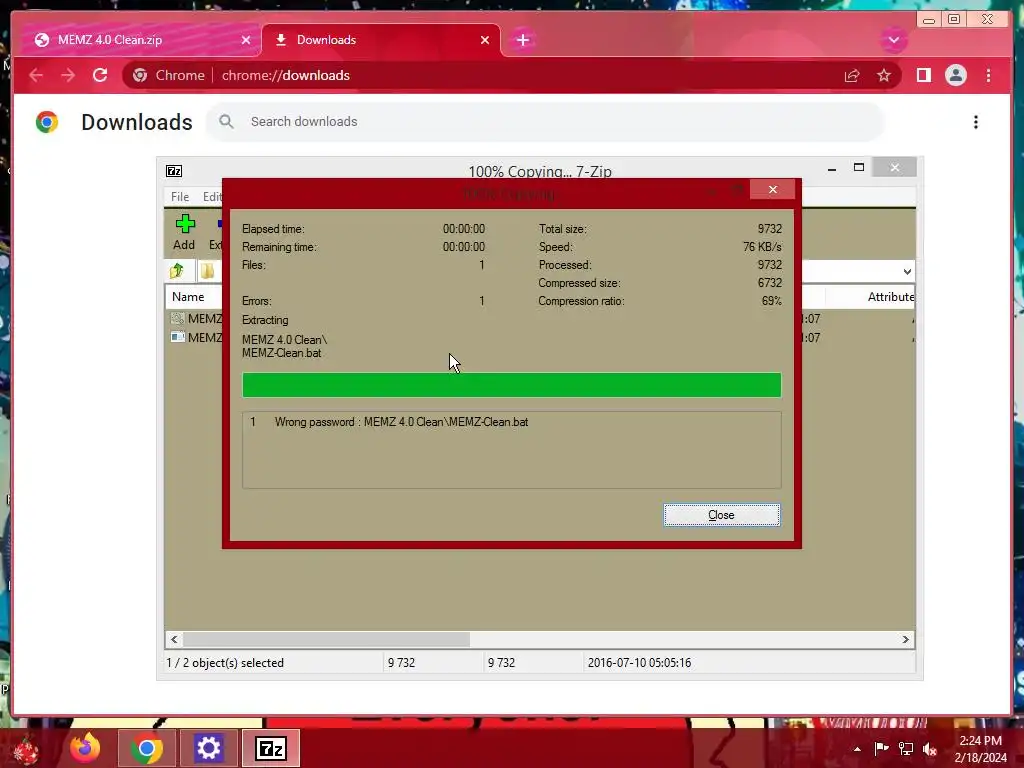The height and width of the screenshot is (768, 1024).
Task: Click Chrome logo on Downloads page
Action: 47,122
